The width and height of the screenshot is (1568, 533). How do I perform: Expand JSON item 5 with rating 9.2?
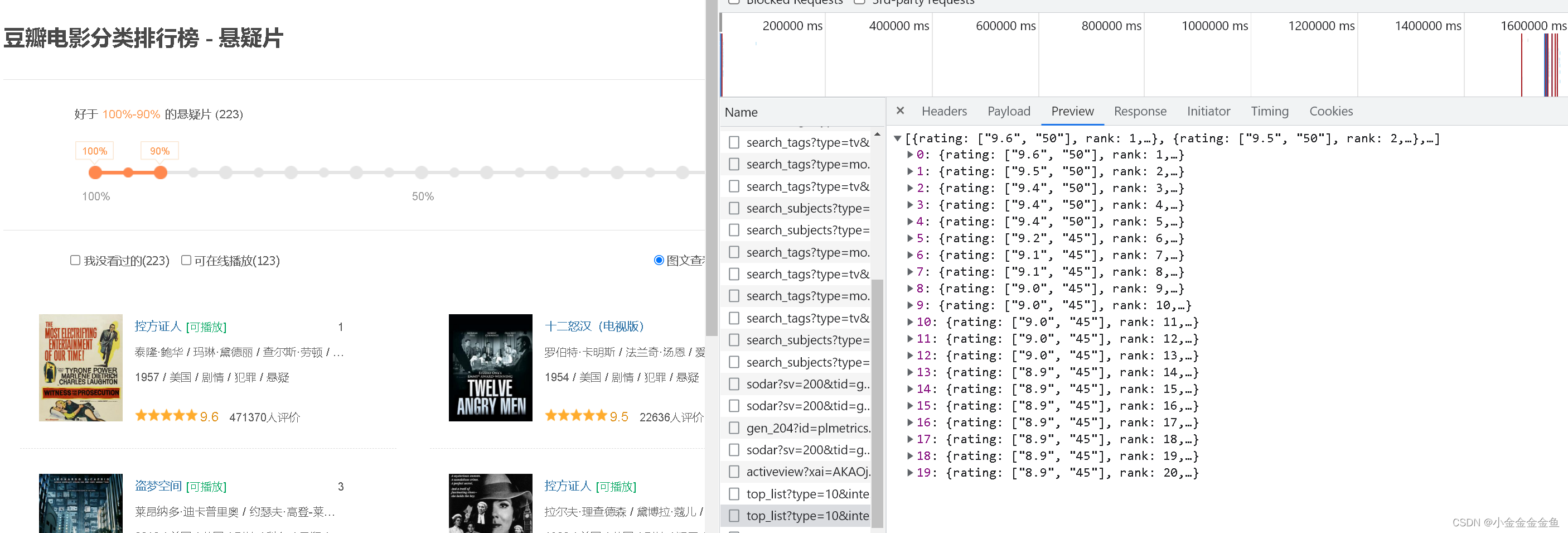tap(910, 239)
